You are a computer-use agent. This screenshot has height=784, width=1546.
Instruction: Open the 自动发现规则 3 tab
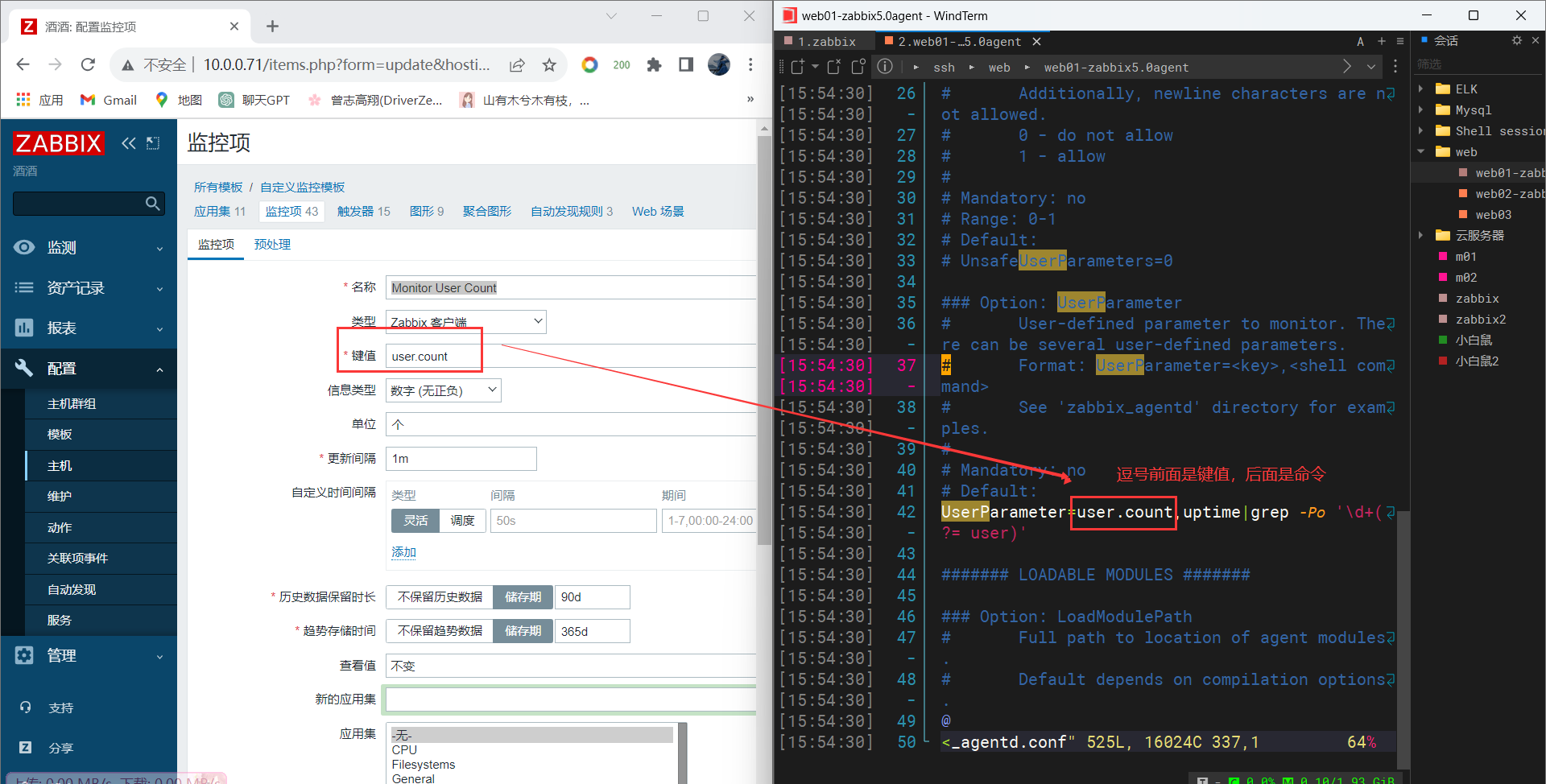572,212
